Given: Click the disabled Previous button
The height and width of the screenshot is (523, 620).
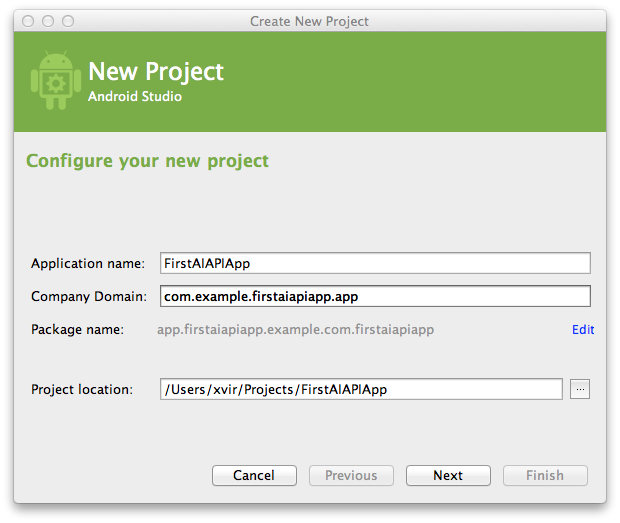Looking at the screenshot, I should pyautogui.click(x=351, y=475).
